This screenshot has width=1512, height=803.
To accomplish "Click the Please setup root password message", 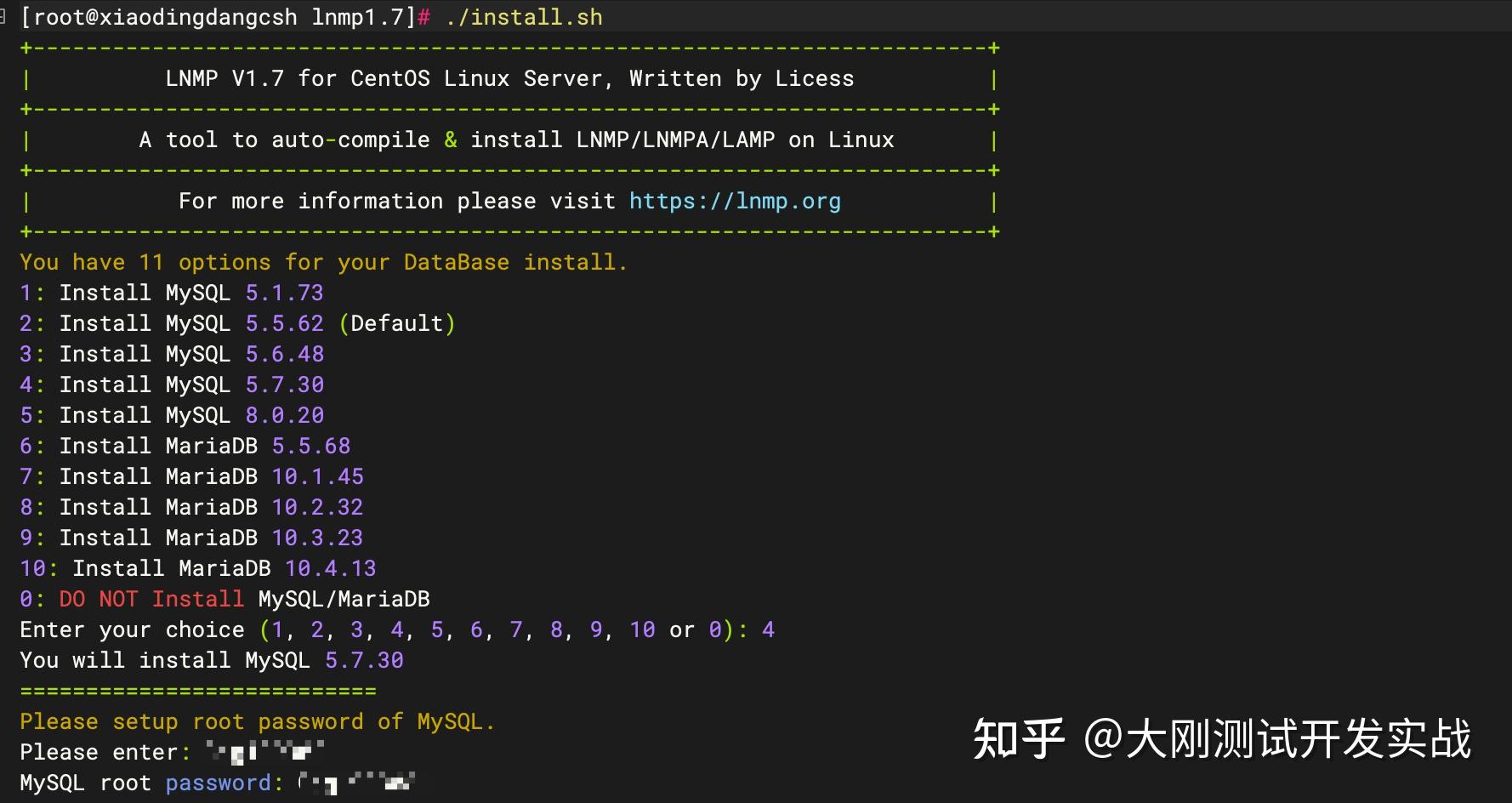I will 257,722.
